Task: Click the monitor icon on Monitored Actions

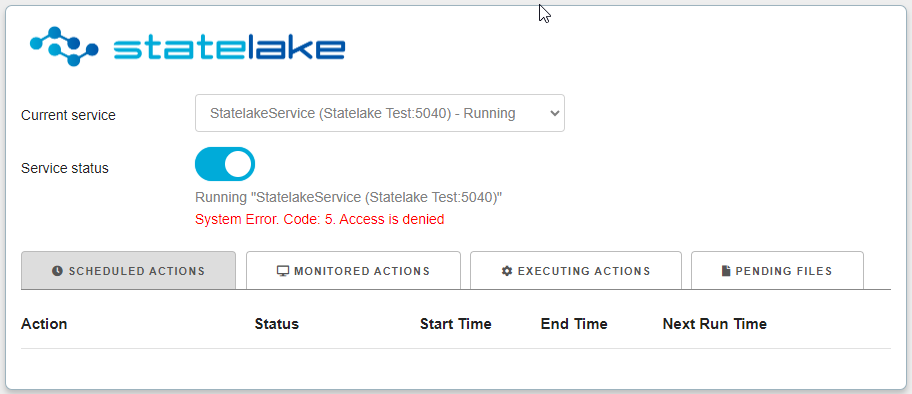Action: tap(283, 271)
